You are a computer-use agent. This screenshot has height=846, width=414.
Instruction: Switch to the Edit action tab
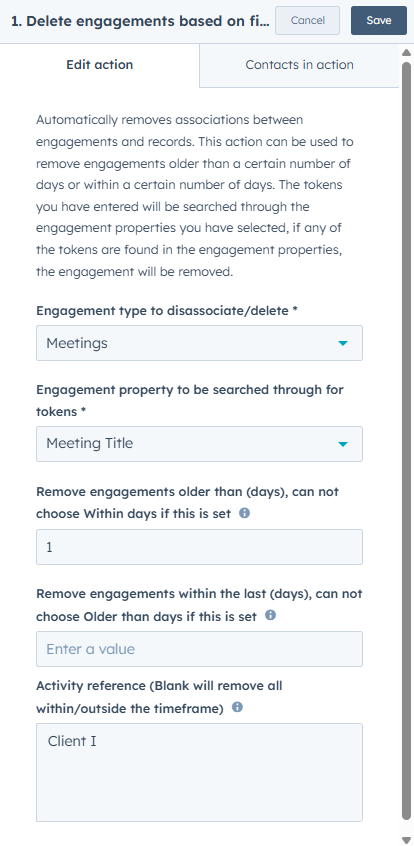tap(99, 65)
